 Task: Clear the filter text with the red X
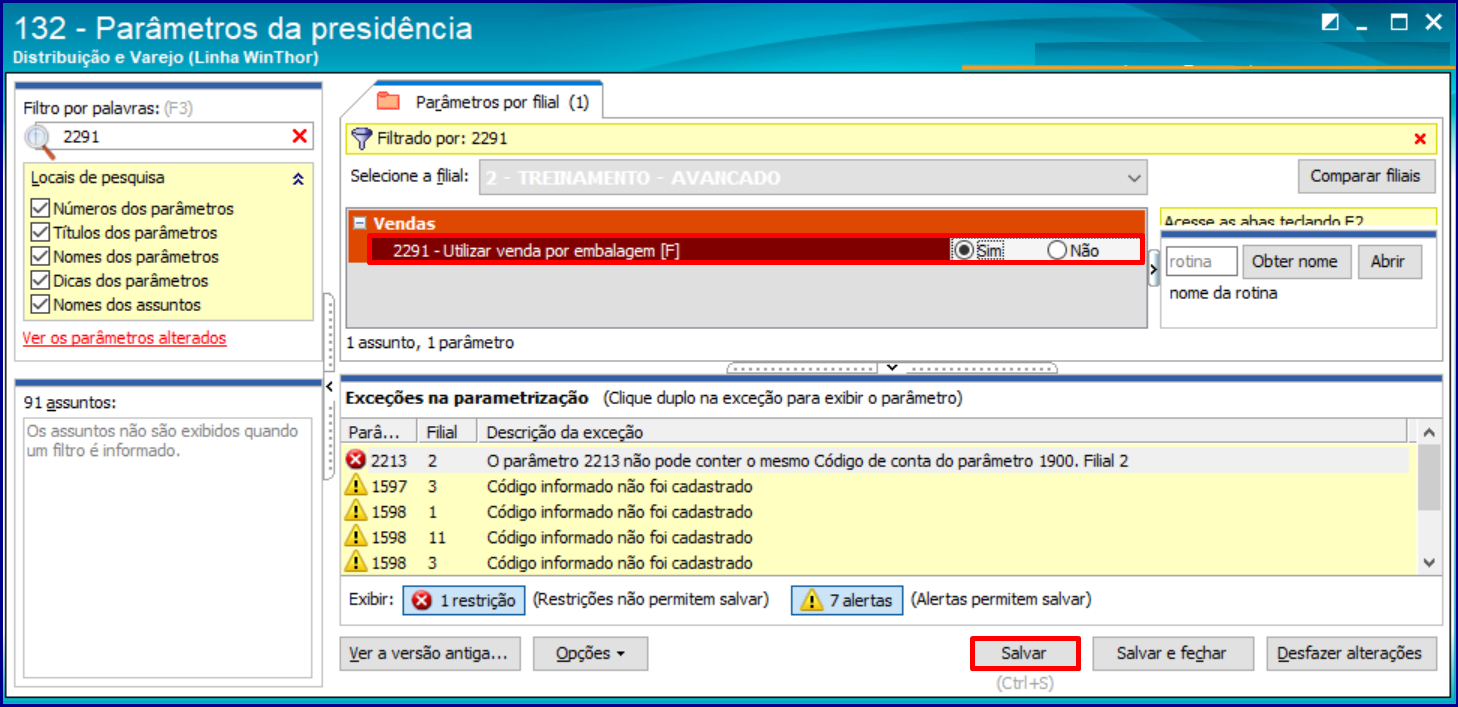299,137
